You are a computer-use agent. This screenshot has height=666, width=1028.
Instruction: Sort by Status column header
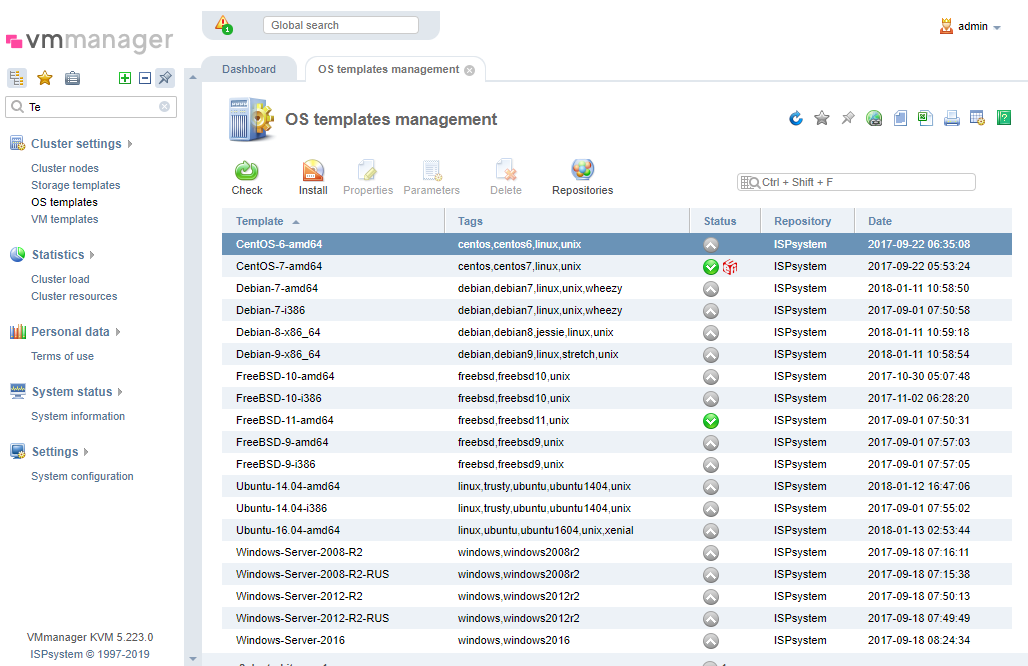(725, 222)
